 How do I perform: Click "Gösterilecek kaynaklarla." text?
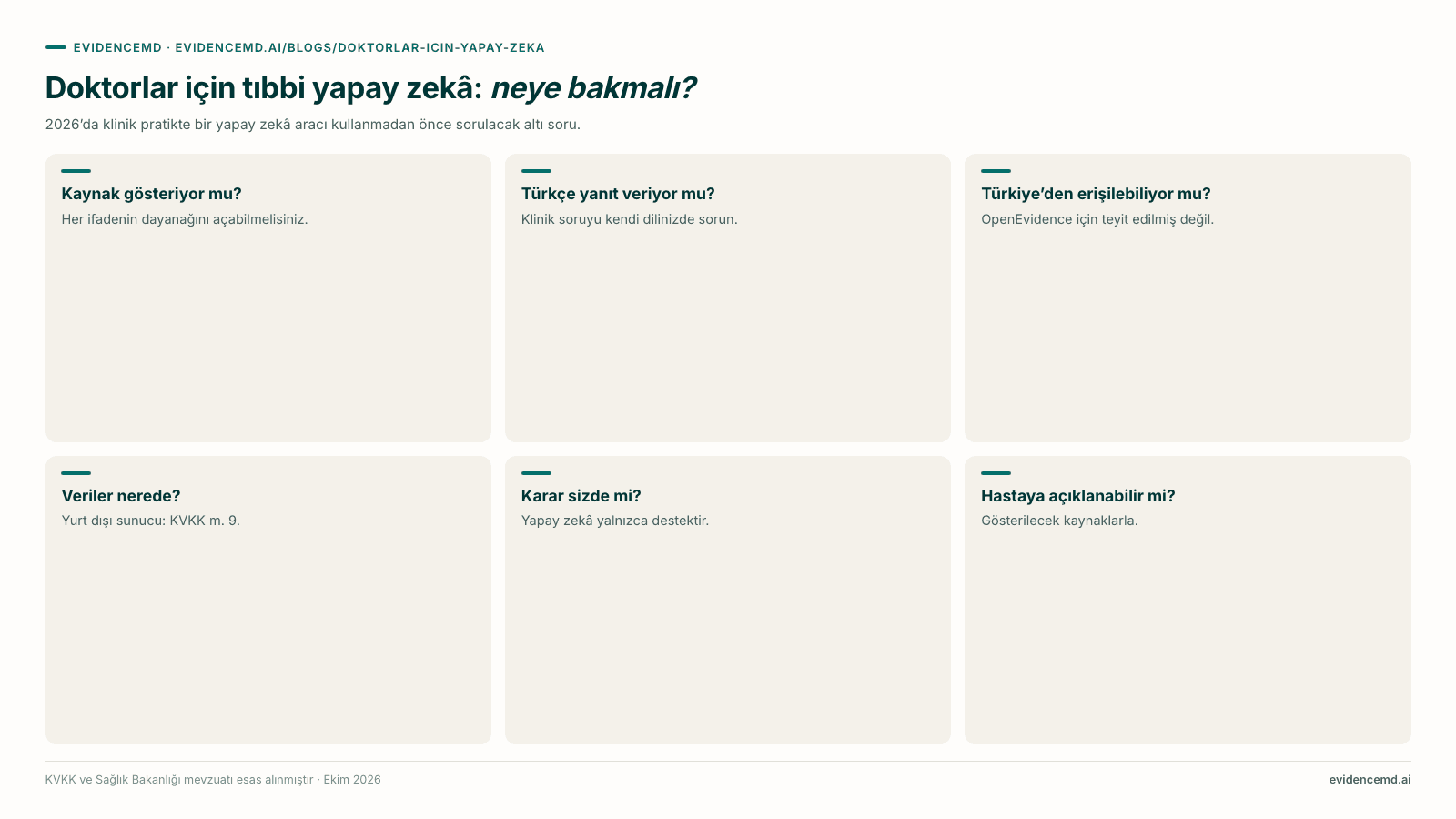point(1059,521)
